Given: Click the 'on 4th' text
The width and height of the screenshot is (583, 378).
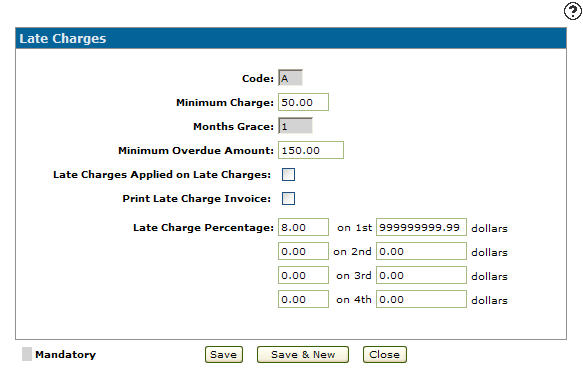Looking at the screenshot, I should (354, 300).
